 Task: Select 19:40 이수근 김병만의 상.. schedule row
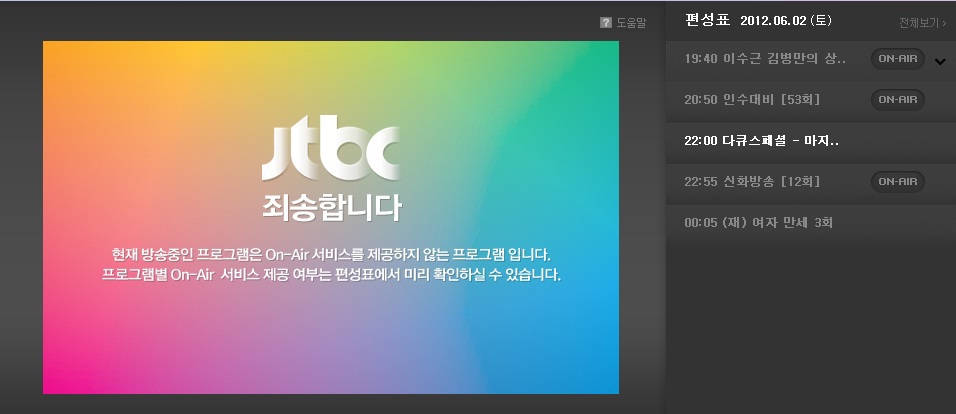(811, 61)
